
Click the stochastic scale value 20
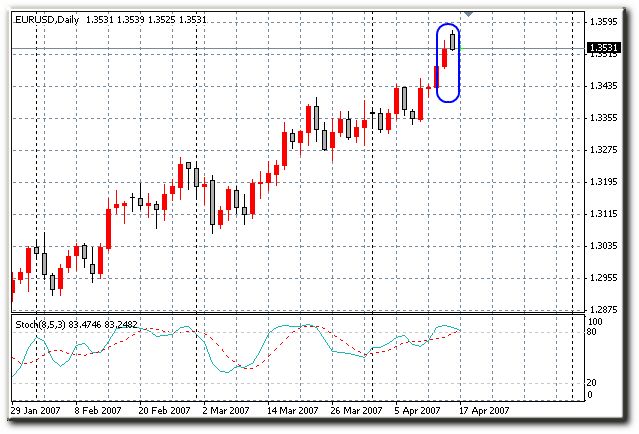(591, 383)
